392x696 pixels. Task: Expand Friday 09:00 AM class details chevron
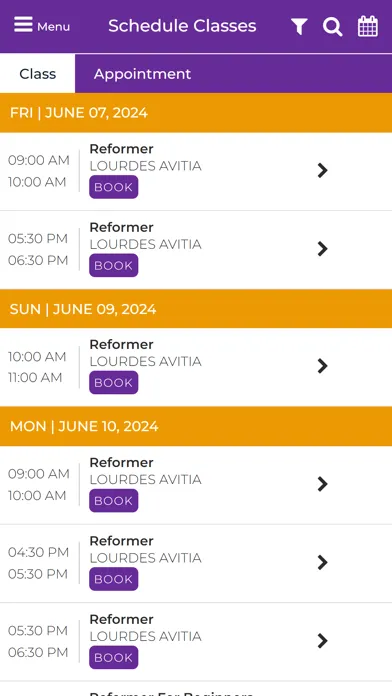pos(323,170)
